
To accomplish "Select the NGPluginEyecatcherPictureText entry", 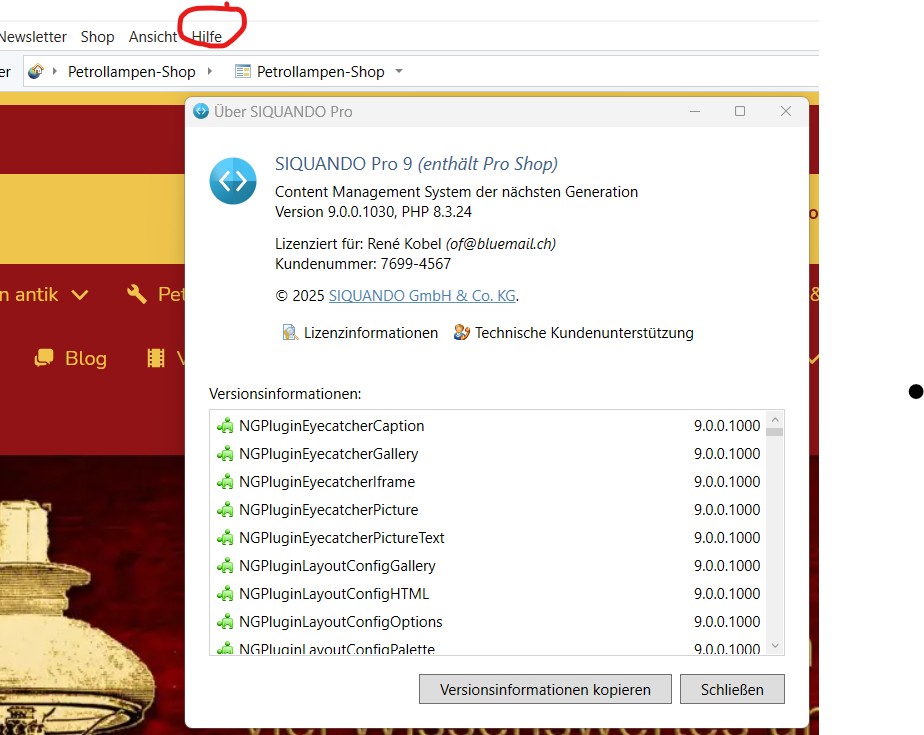I will pyautogui.click(x=489, y=538).
